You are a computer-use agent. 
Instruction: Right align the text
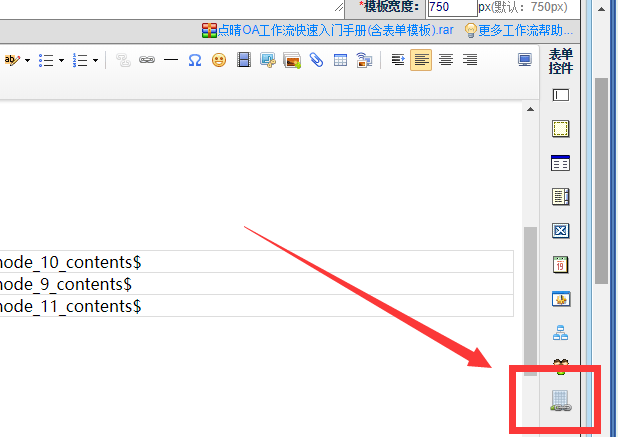click(x=470, y=60)
